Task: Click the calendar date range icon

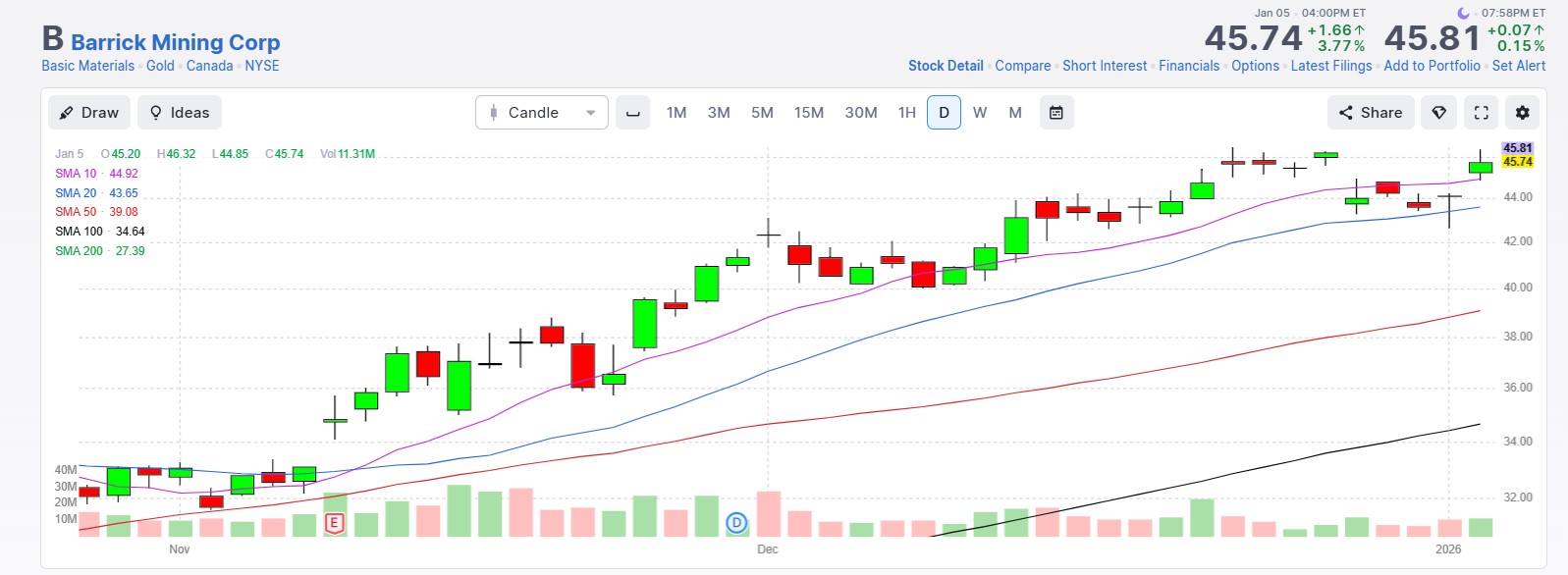Action: pos(1055,113)
